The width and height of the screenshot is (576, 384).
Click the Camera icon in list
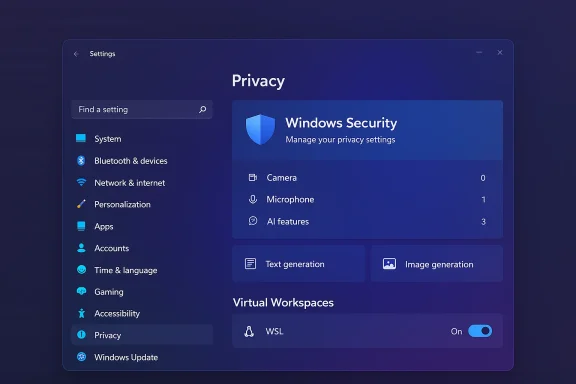pyautogui.click(x=253, y=177)
